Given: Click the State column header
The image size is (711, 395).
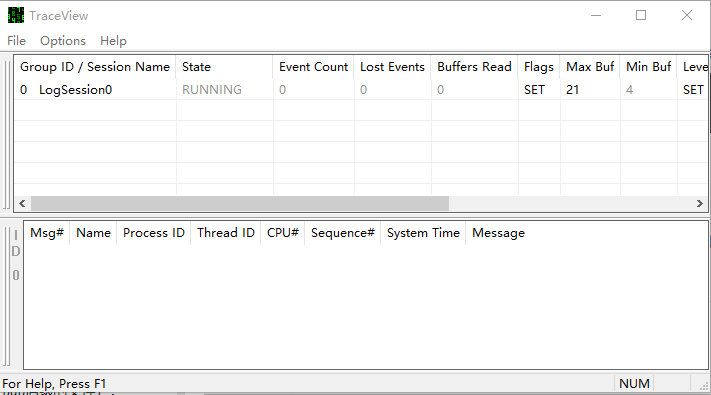Looking at the screenshot, I should tap(224, 67).
